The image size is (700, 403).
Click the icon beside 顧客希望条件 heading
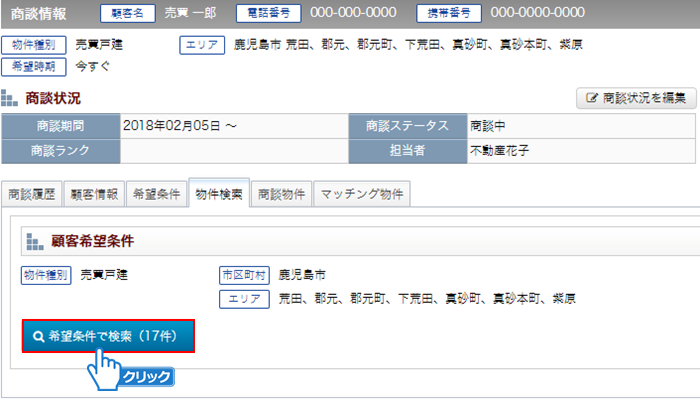click(x=35, y=242)
